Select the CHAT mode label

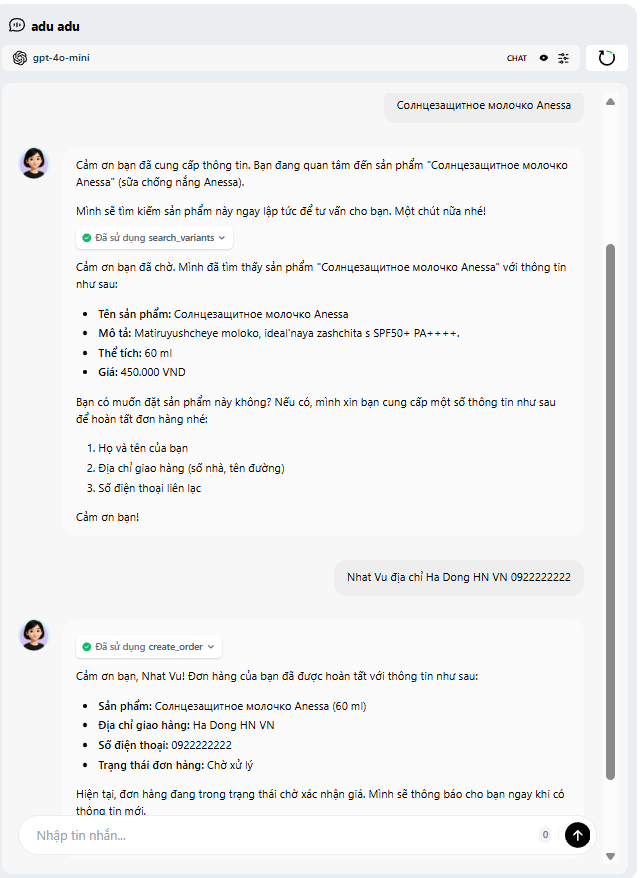[x=516, y=58]
